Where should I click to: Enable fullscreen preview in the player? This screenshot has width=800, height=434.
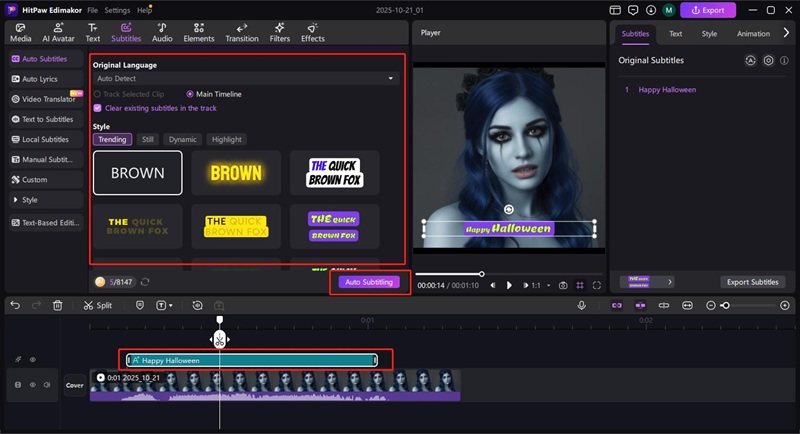[x=597, y=285]
